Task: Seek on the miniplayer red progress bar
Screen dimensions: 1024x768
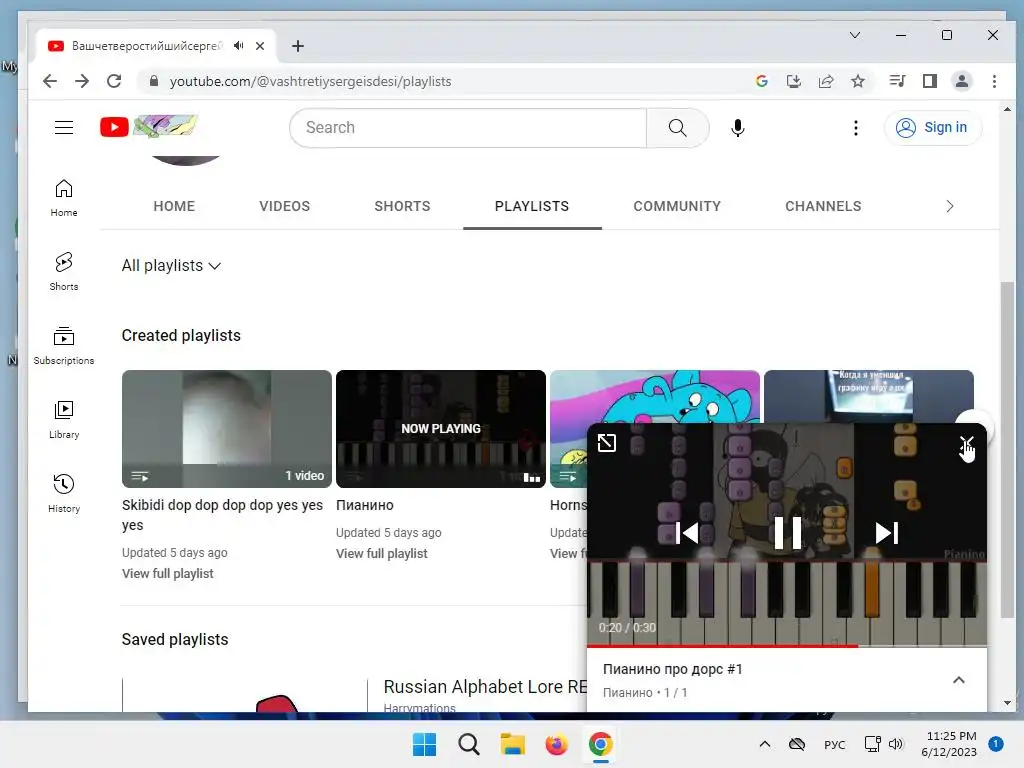Action: [x=787, y=646]
